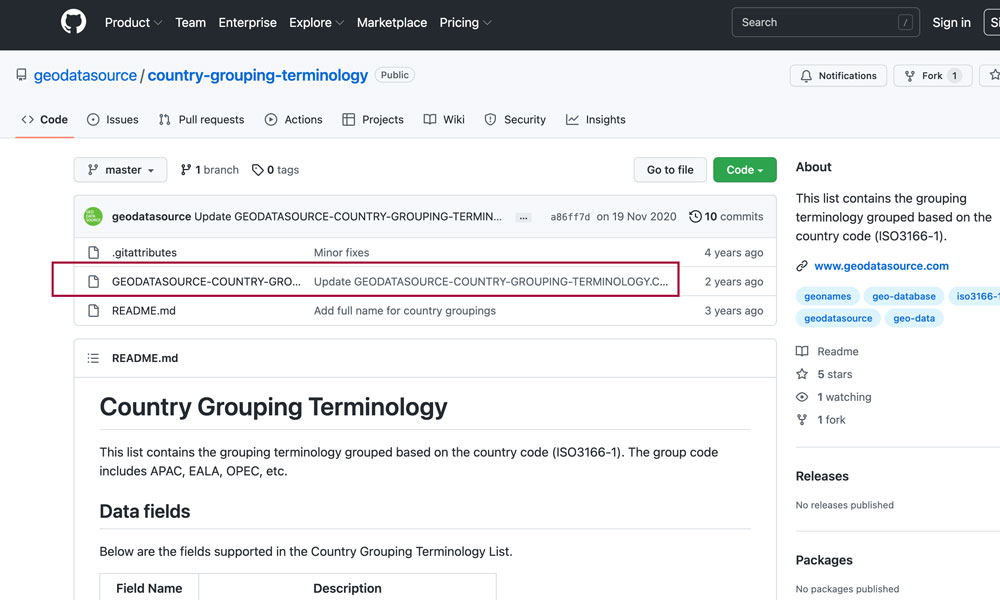Click the Notifications button
Image resolution: width=1000 pixels, height=600 pixels.
click(839, 76)
